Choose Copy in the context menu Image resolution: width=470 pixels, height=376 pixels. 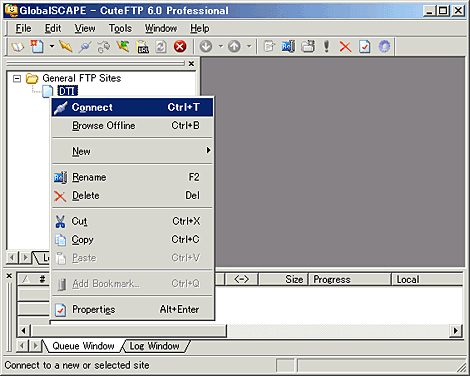132,240
